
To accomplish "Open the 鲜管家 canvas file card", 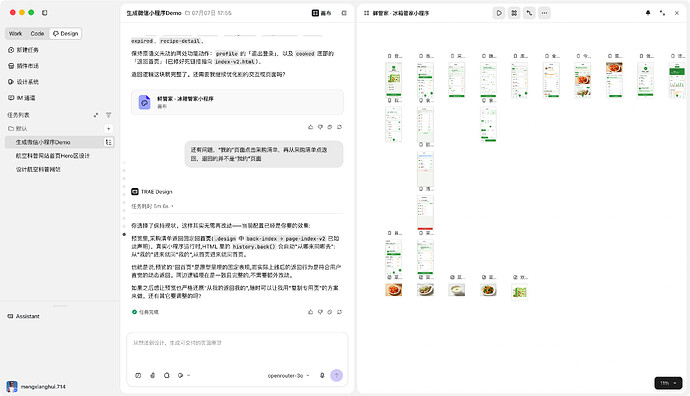I will [237, 102].
